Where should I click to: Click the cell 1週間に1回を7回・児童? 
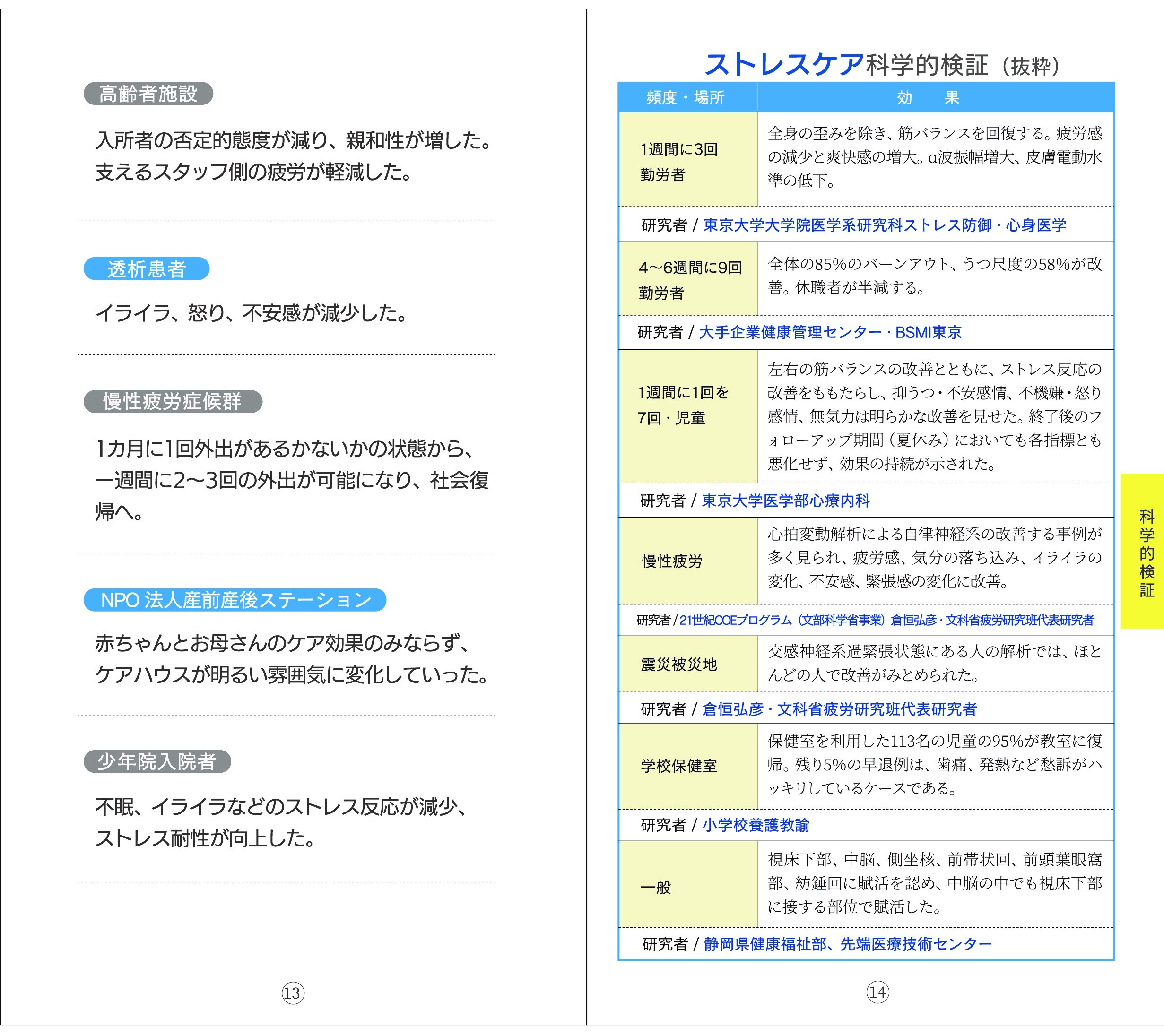[688, 417]
